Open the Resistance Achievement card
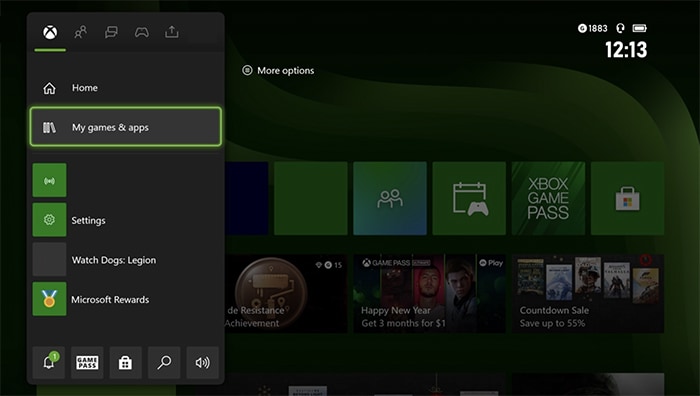 coord(286,294)
